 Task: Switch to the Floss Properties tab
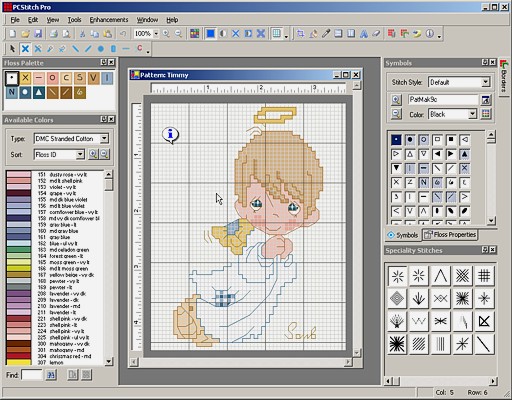[x=450, y=235]
